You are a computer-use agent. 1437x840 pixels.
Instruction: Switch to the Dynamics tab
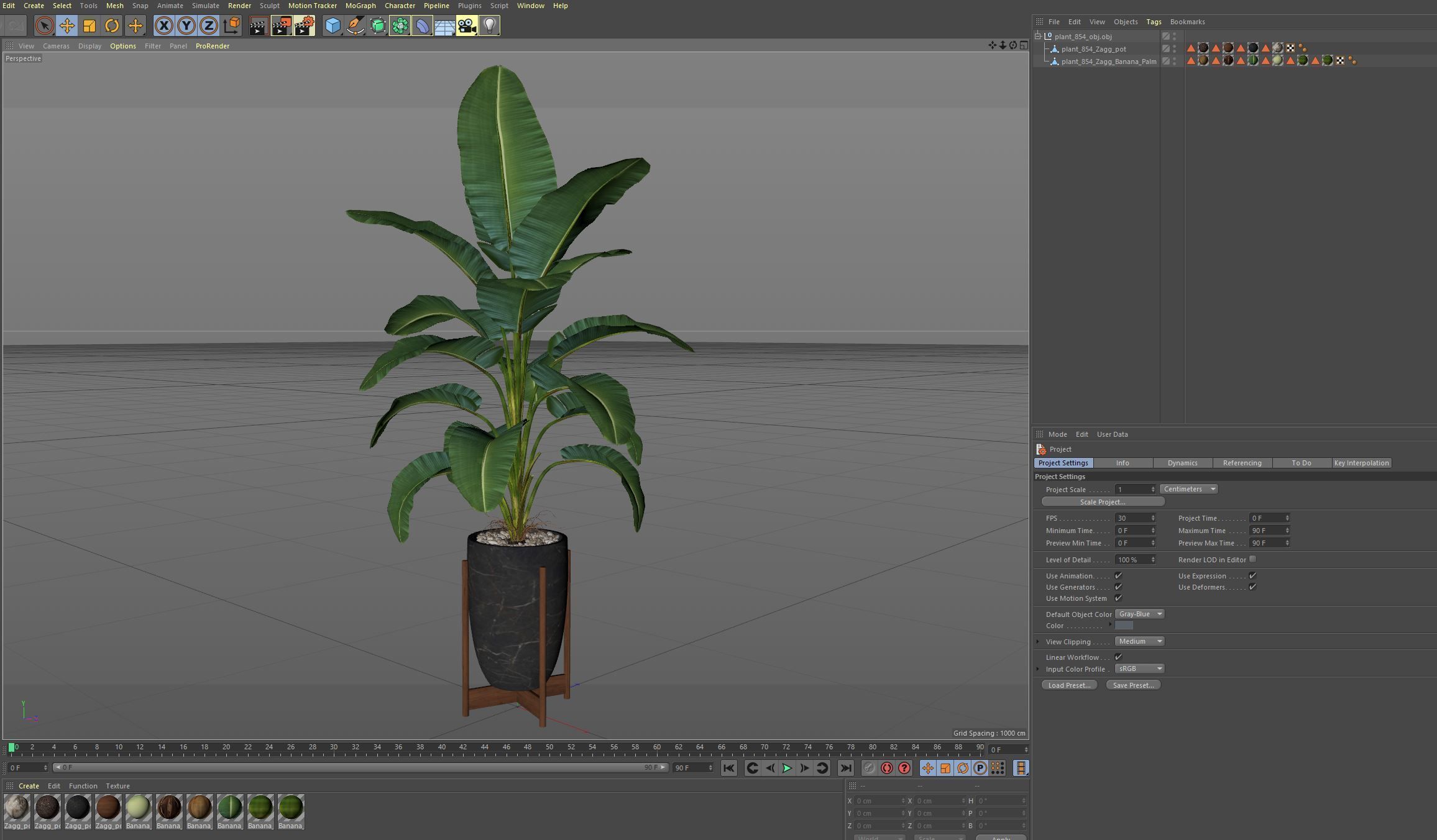[x=1182, y=463]
